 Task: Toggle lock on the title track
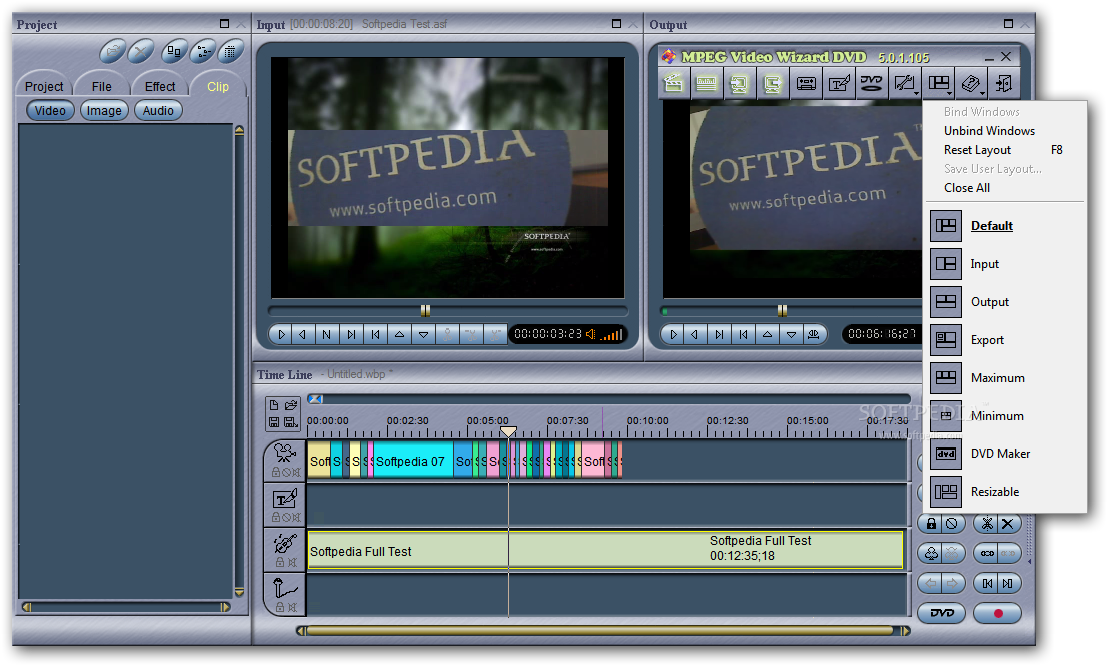coord(276,518)
